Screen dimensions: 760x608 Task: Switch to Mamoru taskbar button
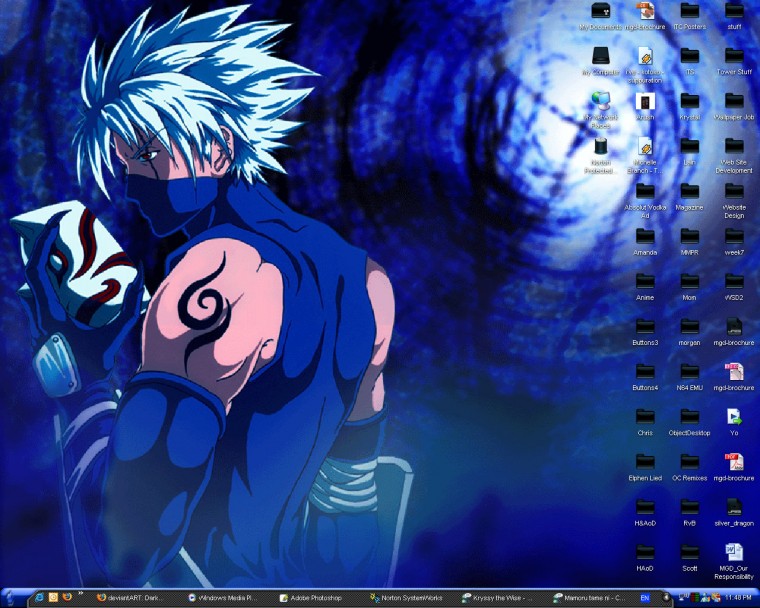pyautogui.click(x=590, y=598)
